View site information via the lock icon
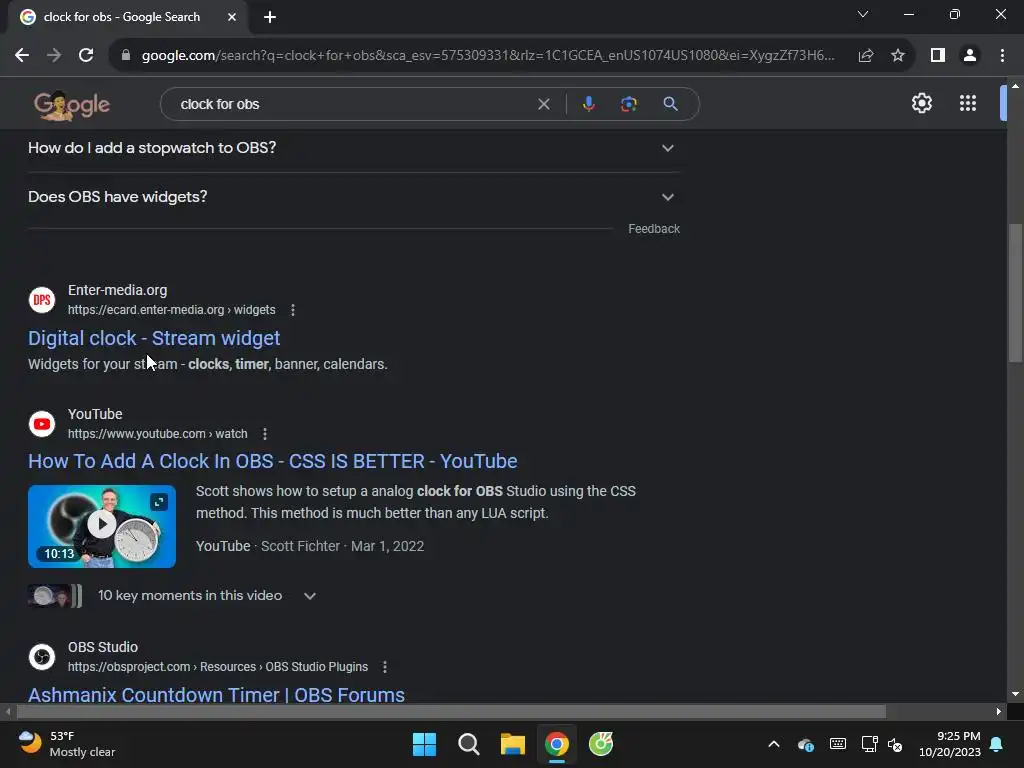The image size is (1024, 768). (126, 56)
